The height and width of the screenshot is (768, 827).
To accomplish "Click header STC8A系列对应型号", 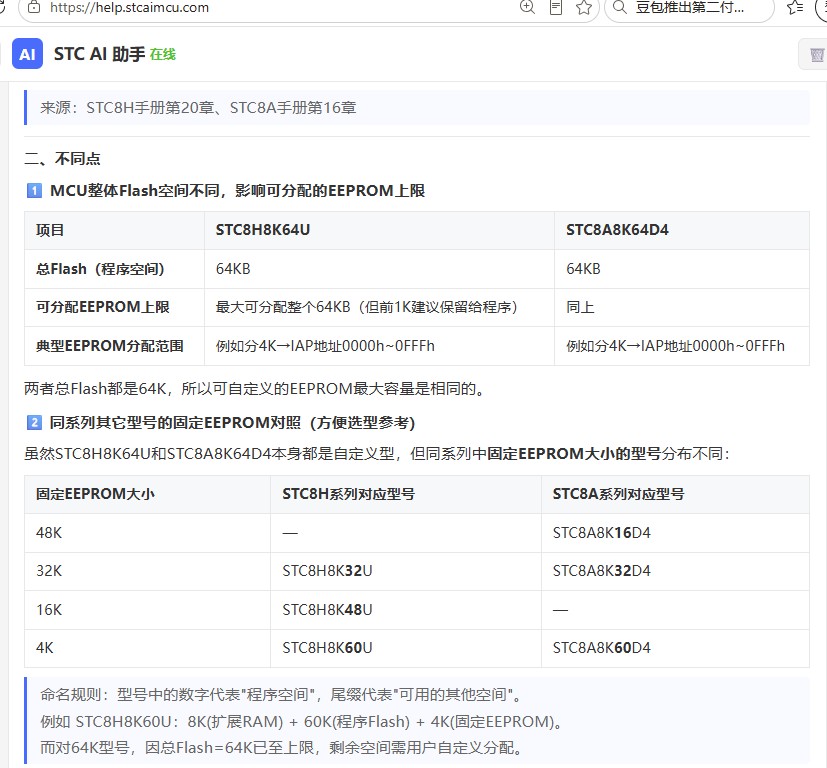I will (619, 494).
